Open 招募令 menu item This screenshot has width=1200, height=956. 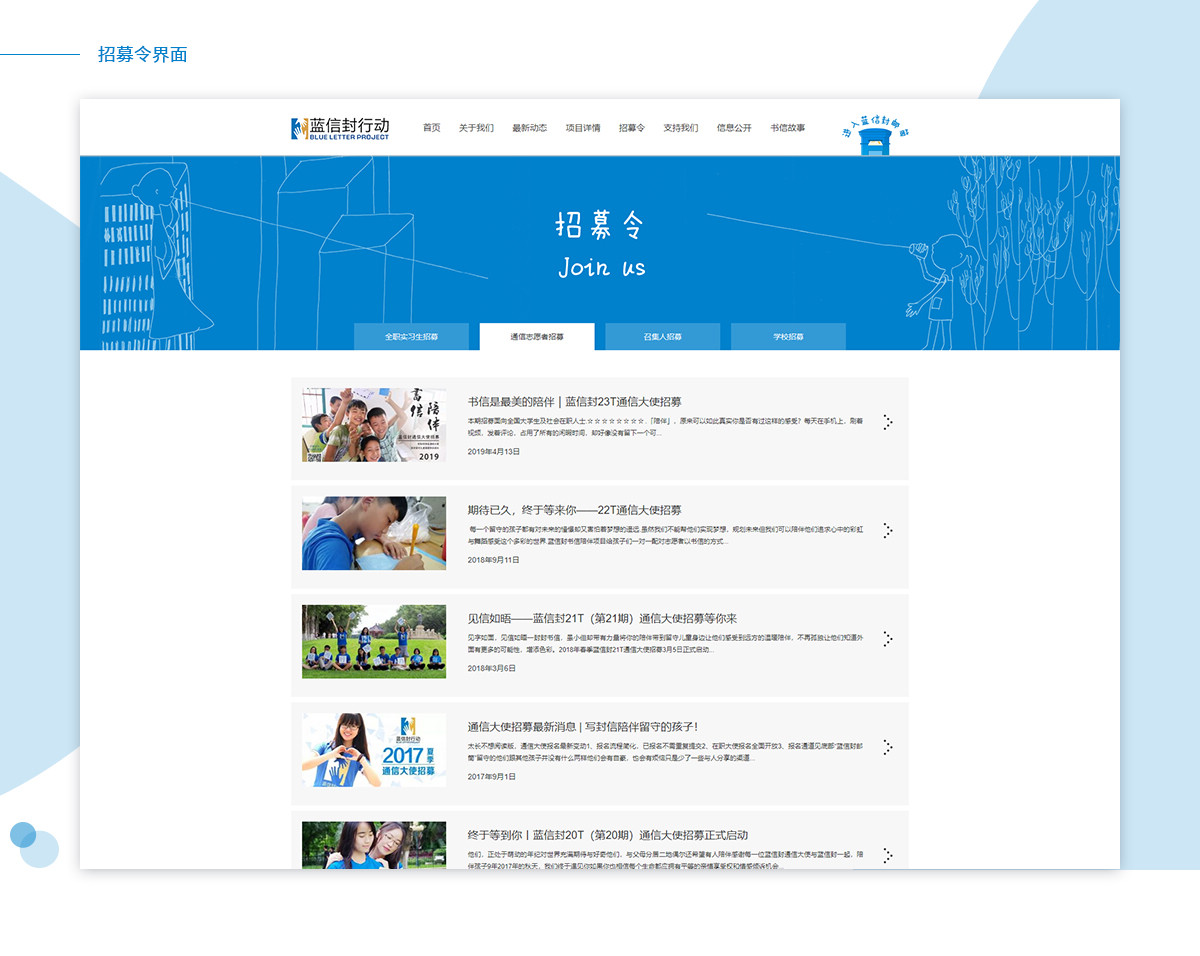tap(631, 128)
